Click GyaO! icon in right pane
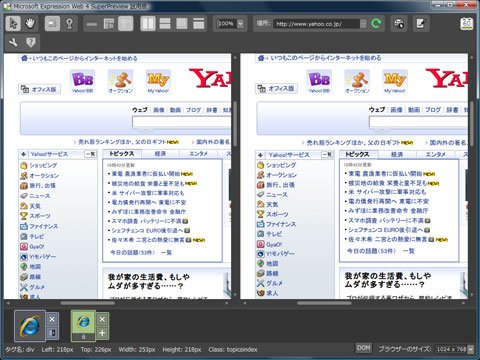Image resolution: width=480 pixels, height=360 pixels. [261, 244]
